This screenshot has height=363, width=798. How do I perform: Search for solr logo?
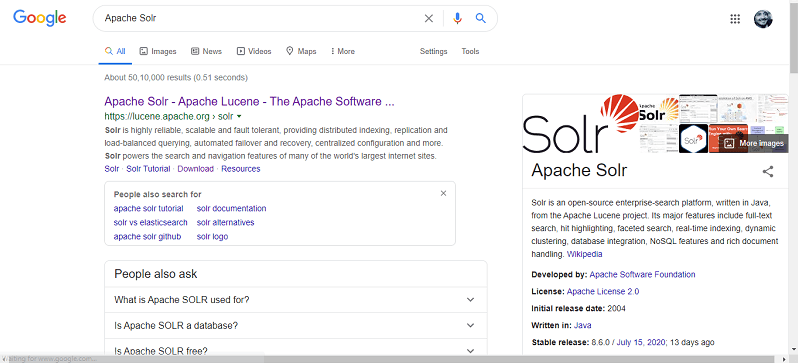coord(212,236)
